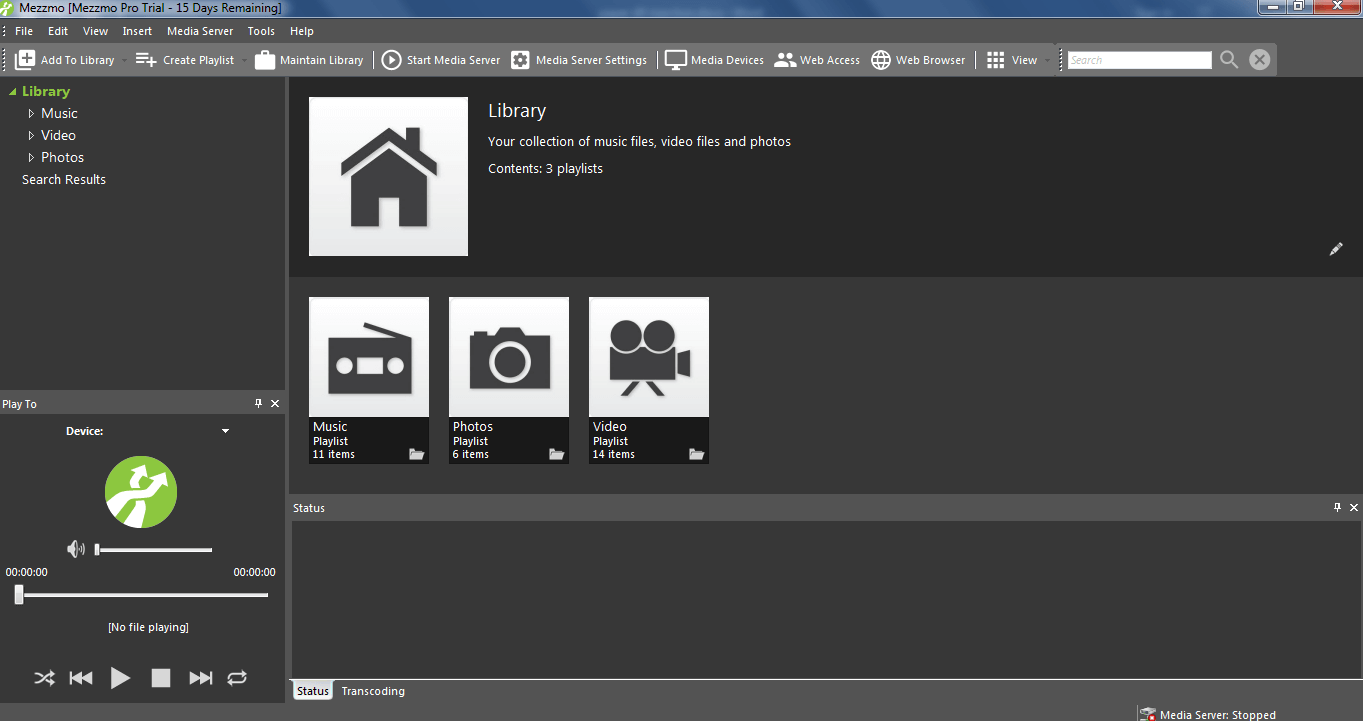The width and height of the screenshot is (1363, 721).
Task: Open the Insert menu
Action: pyautogui.click(x=137, y=31)
